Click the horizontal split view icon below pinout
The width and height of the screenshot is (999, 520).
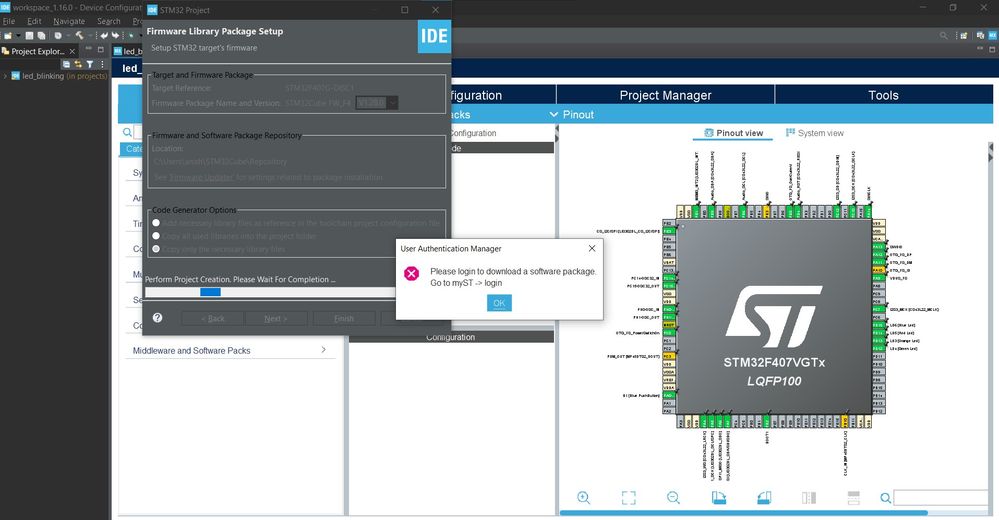pos(854,498)
